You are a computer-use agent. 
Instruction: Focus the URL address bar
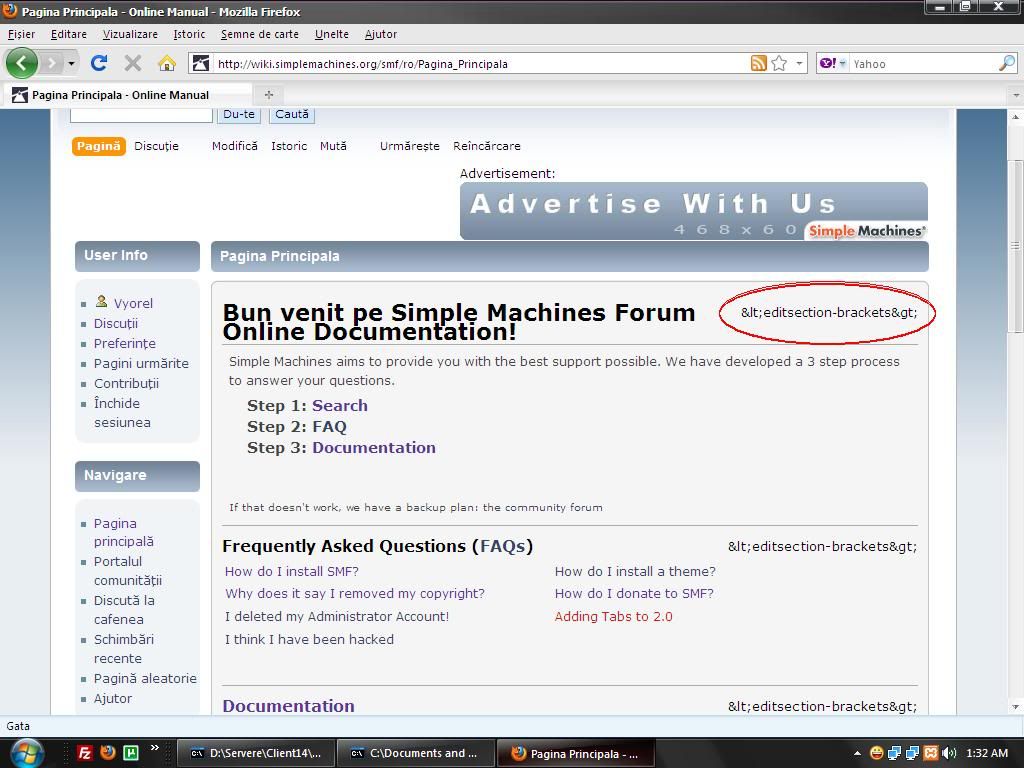[482, 63]
